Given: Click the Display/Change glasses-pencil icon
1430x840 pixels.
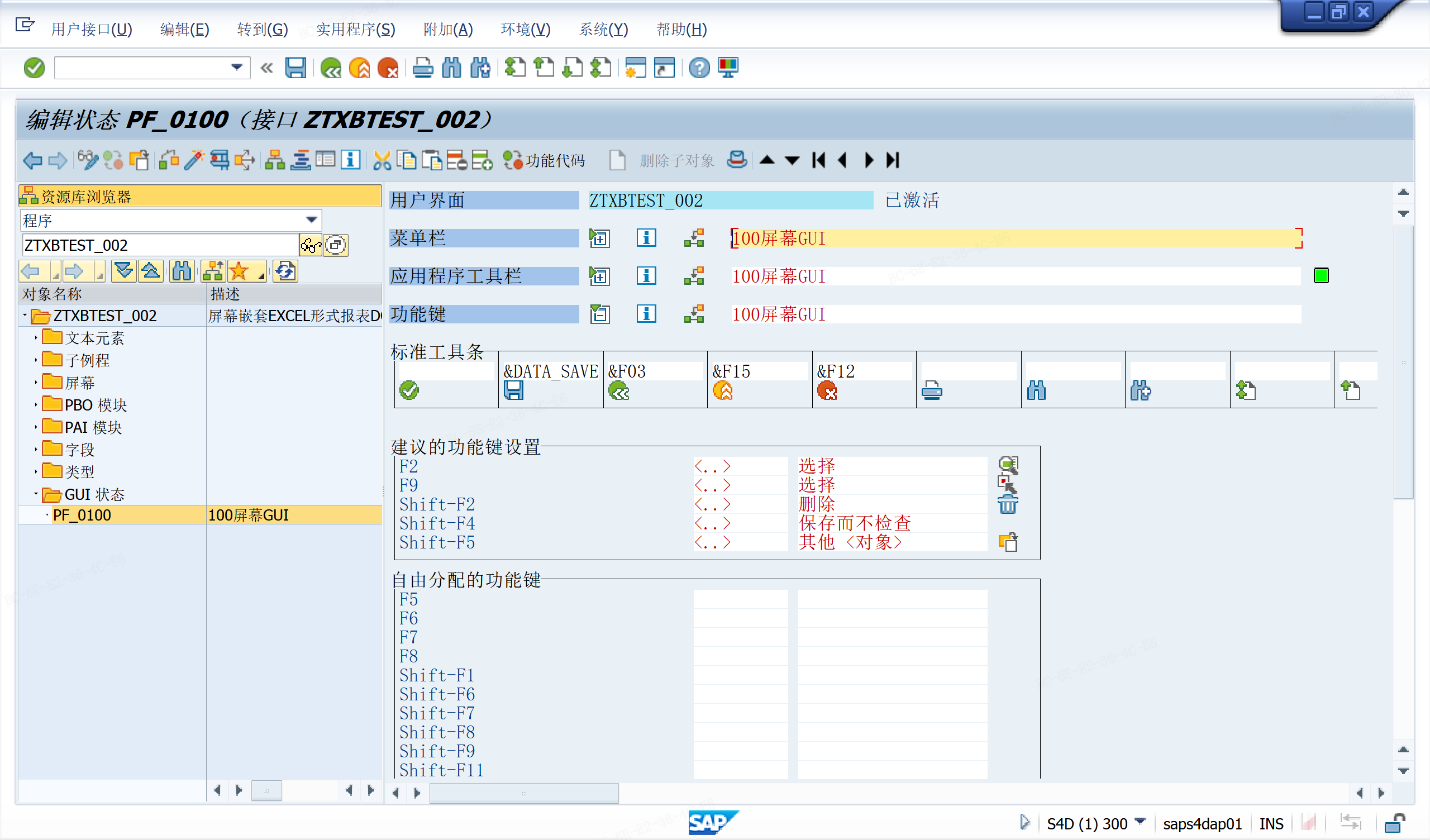Looking at the screenshot, I should coord(88,161).
